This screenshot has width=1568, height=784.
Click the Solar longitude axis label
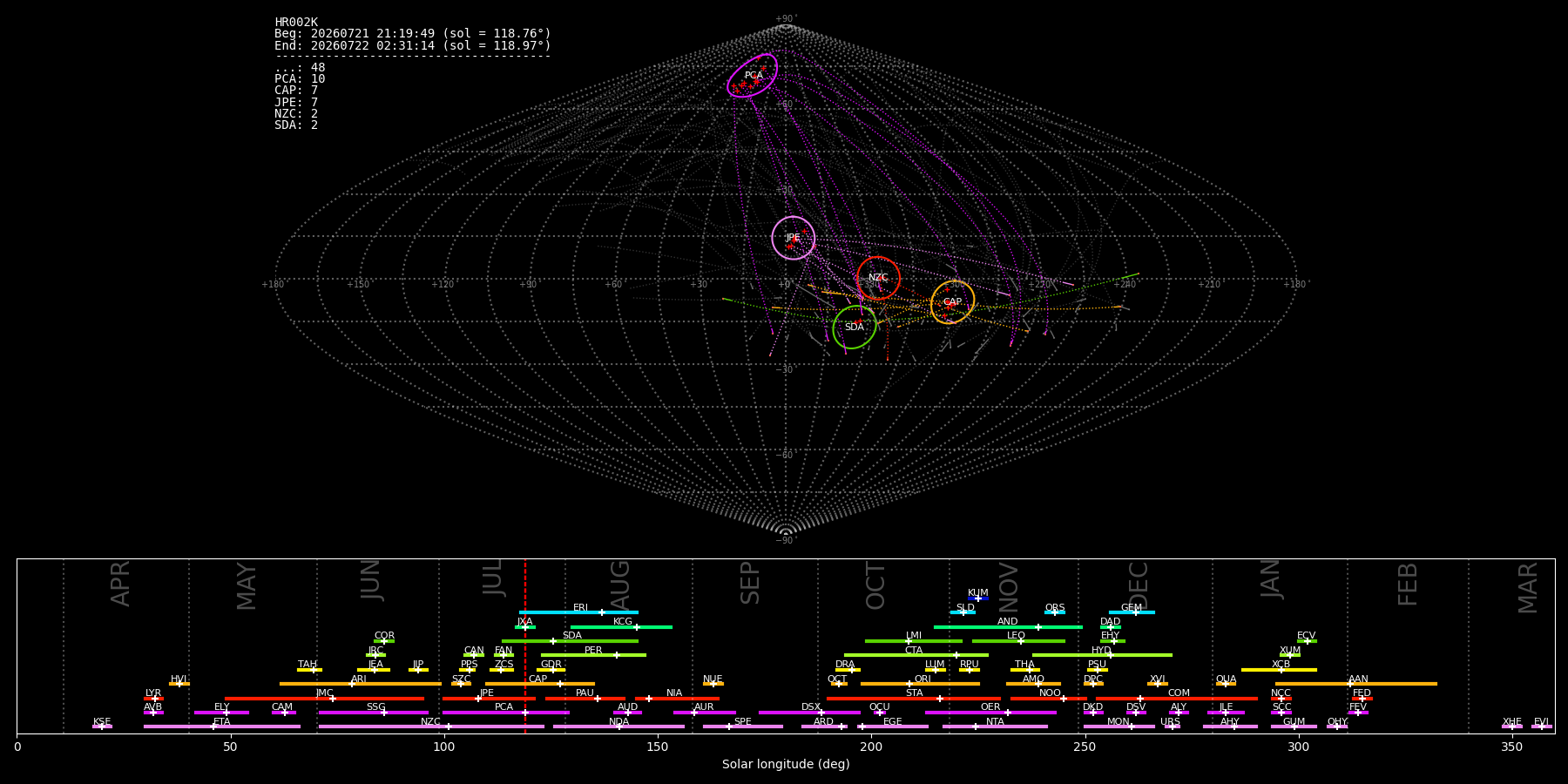(x=786, y=764)
